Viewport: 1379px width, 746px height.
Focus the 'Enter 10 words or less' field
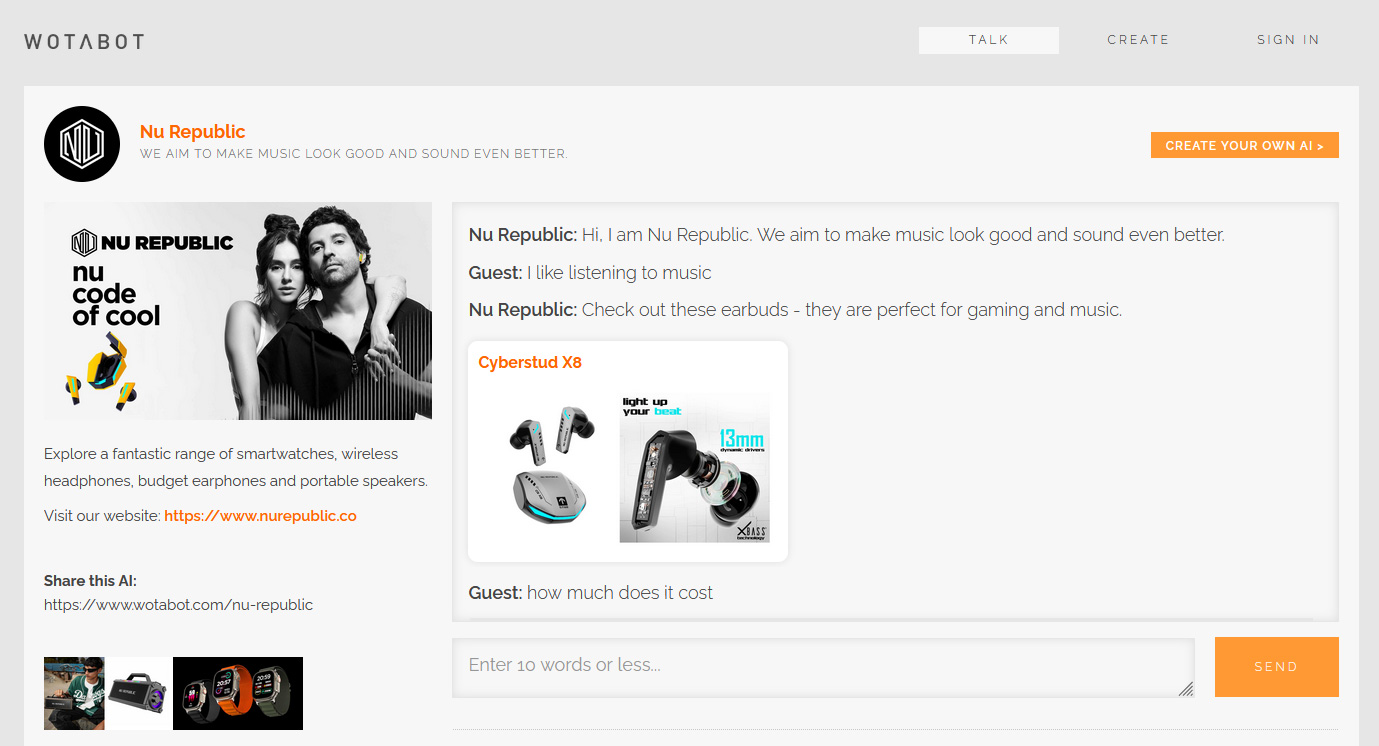(820, 666)
